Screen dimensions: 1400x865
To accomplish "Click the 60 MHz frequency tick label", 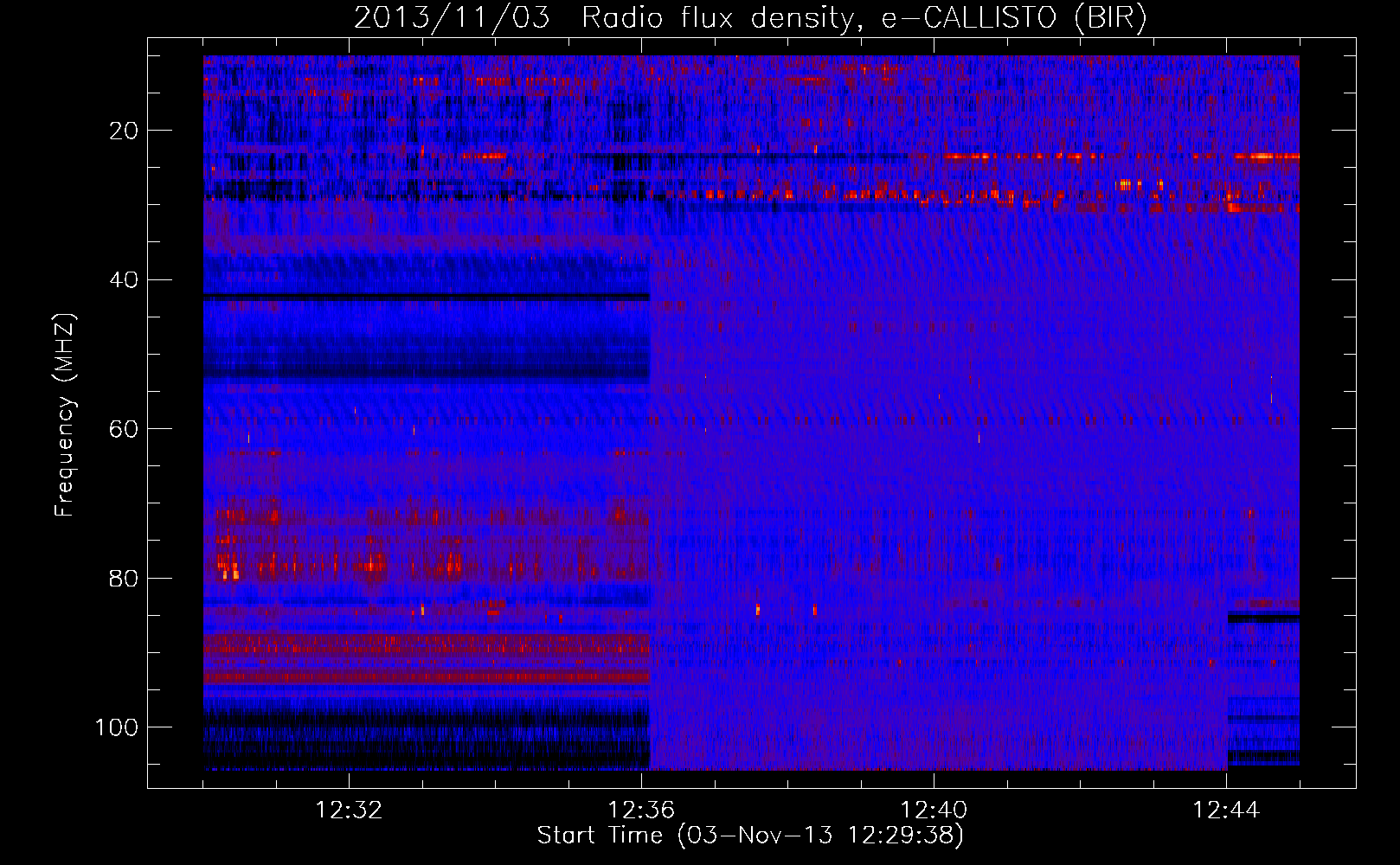I will 125,429.
